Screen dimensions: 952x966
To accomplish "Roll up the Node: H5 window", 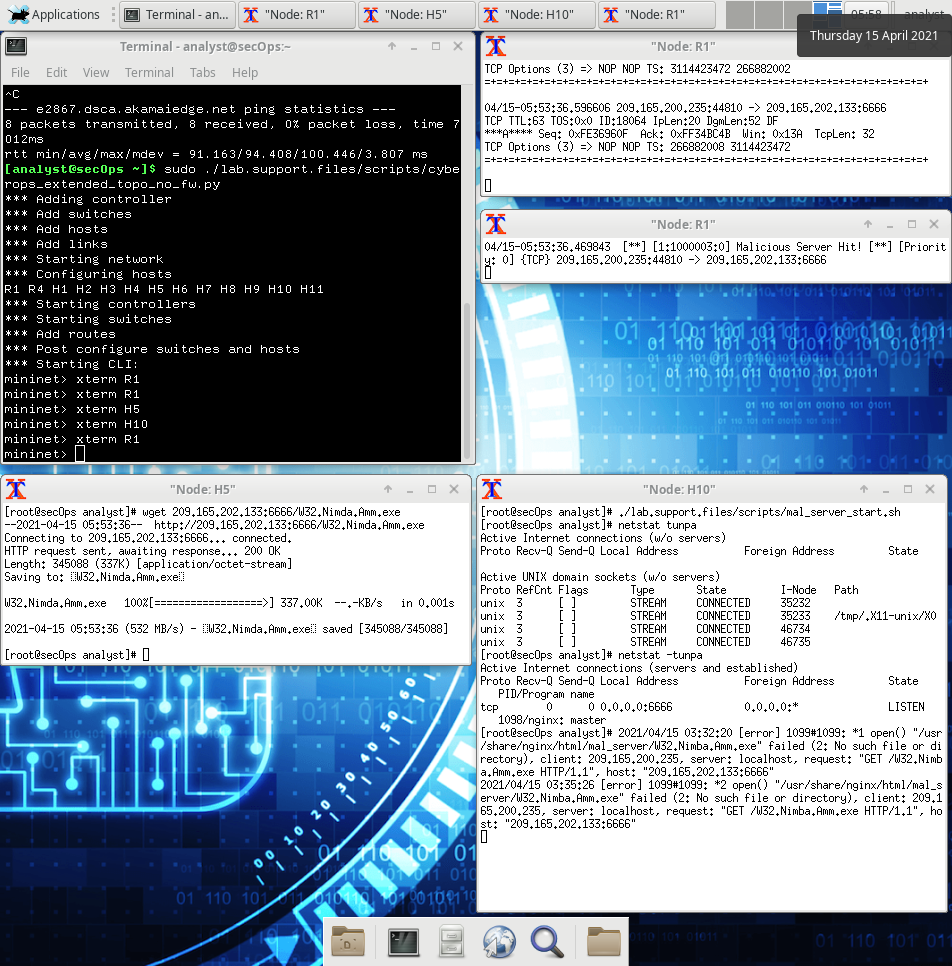I will pos(388,489).
